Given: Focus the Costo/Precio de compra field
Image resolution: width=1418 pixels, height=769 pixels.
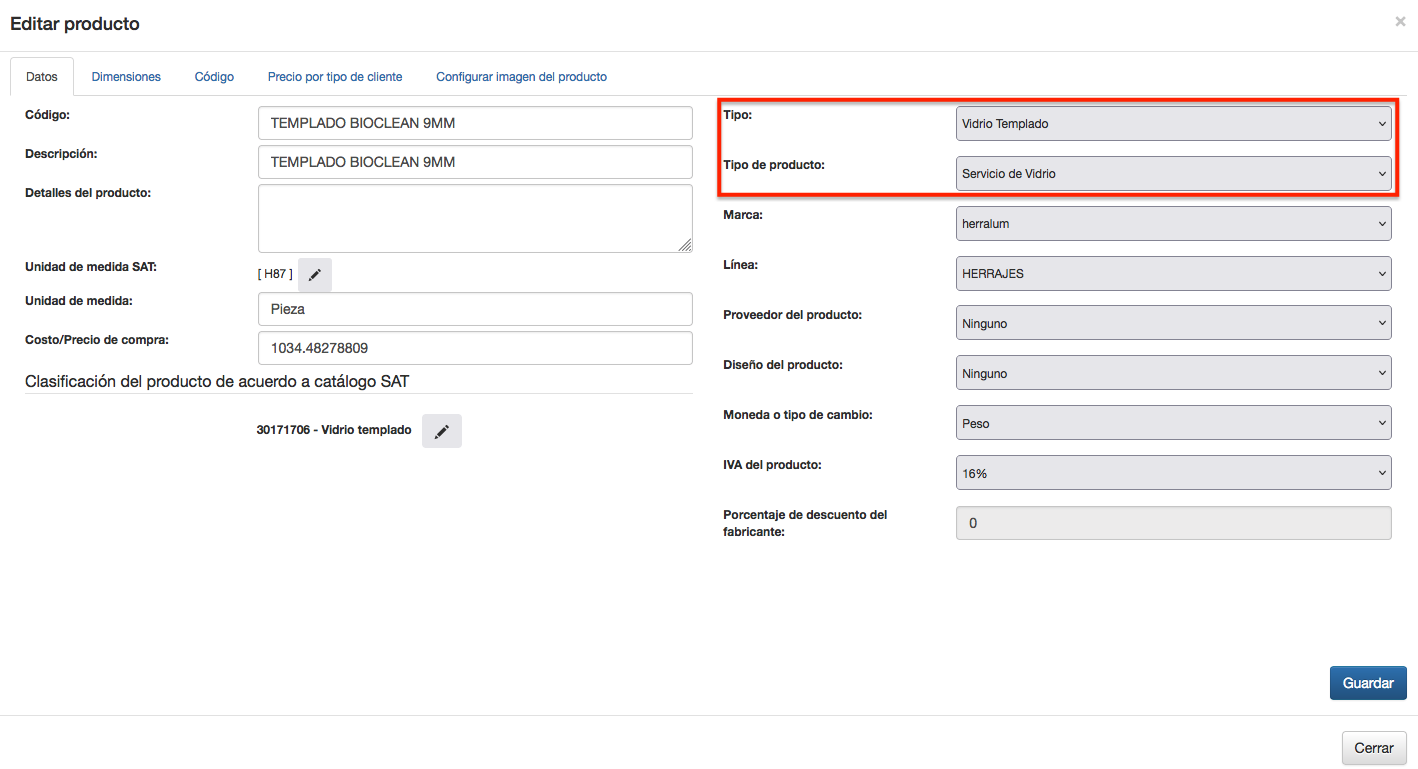Looking at the screenshot, I should tap(475, 348).
